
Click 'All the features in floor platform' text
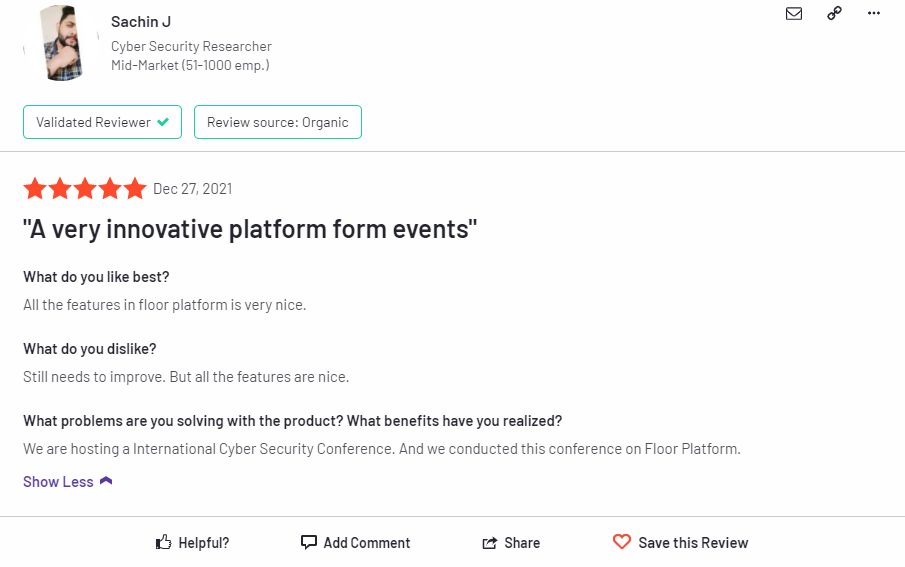[x=164, y=305]
